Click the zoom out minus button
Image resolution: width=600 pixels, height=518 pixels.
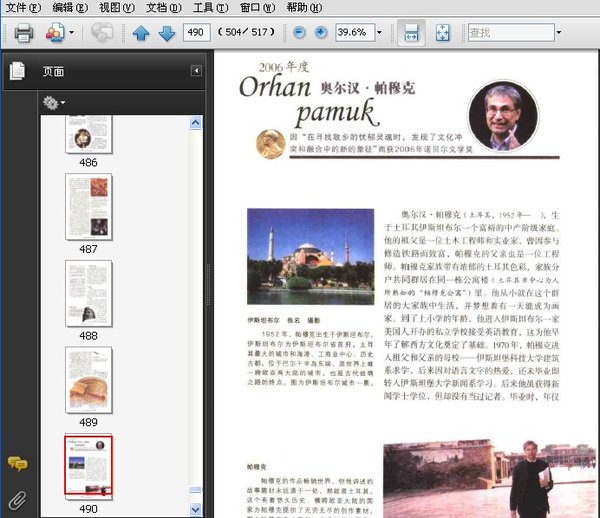[300, 33]
